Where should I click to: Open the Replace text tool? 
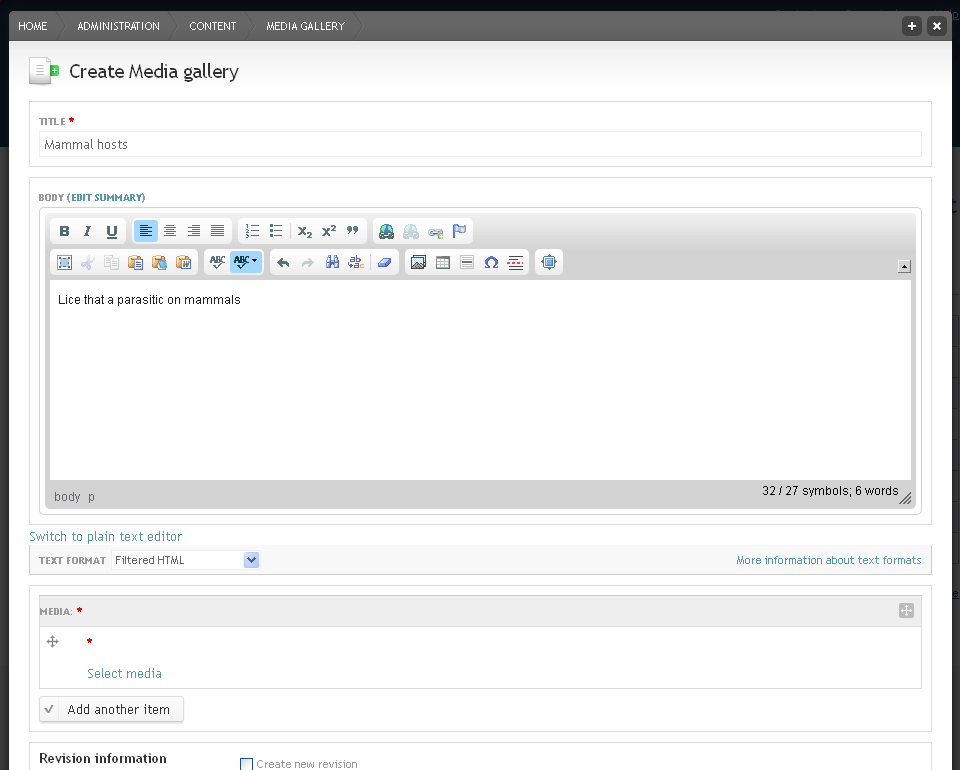[x=356, y=263]
